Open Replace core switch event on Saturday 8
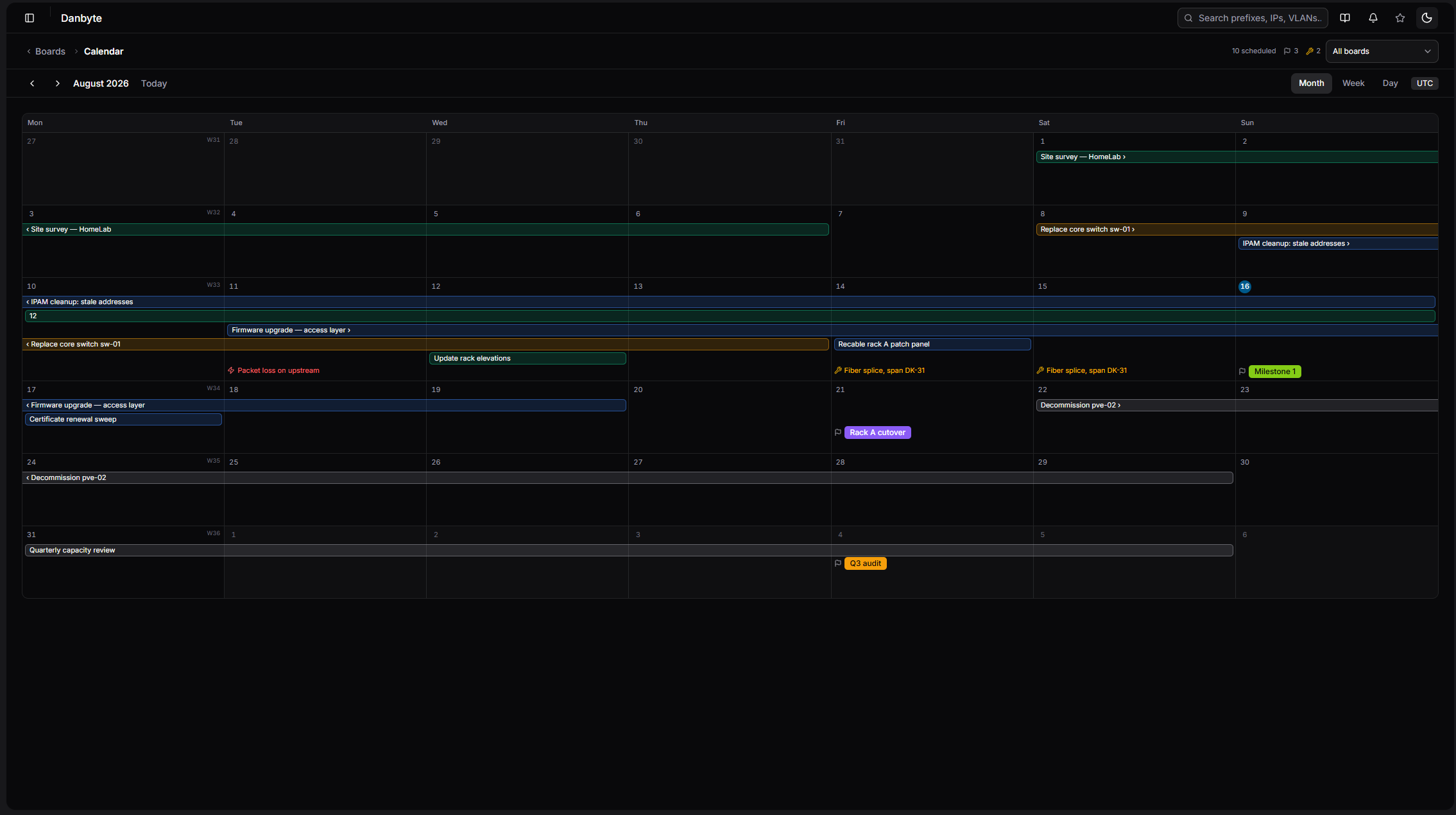Viewport: 1456px width, 815px height. (x=1237, y=229)
